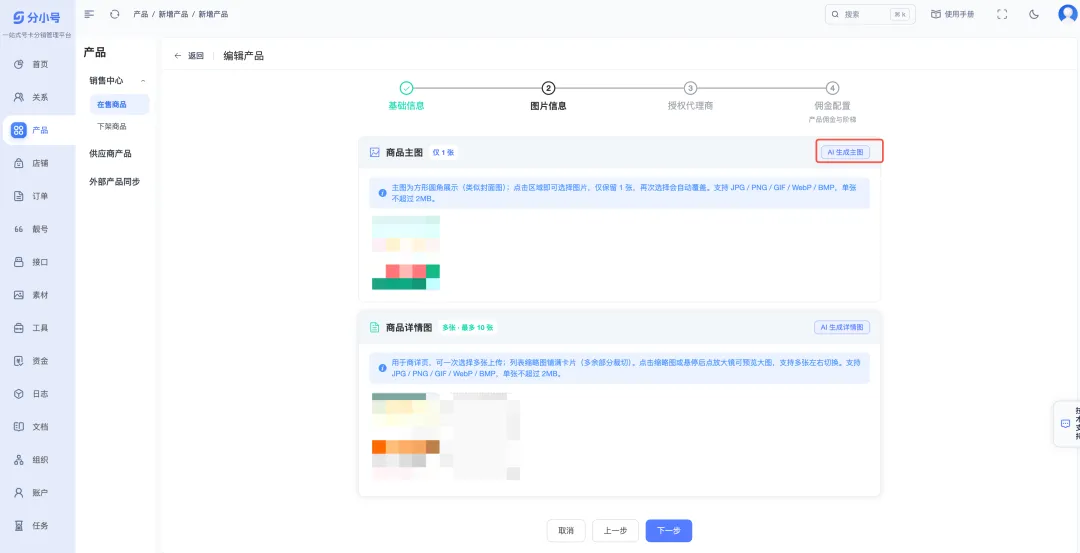1080x553 pixels.
Task: Switch to dark mode moon icon
Action: click(x=1034, y=14)
